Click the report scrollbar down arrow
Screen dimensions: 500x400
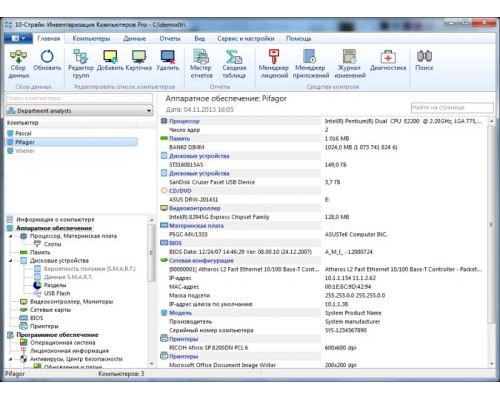pyautogui.click(x=491, y=364)
